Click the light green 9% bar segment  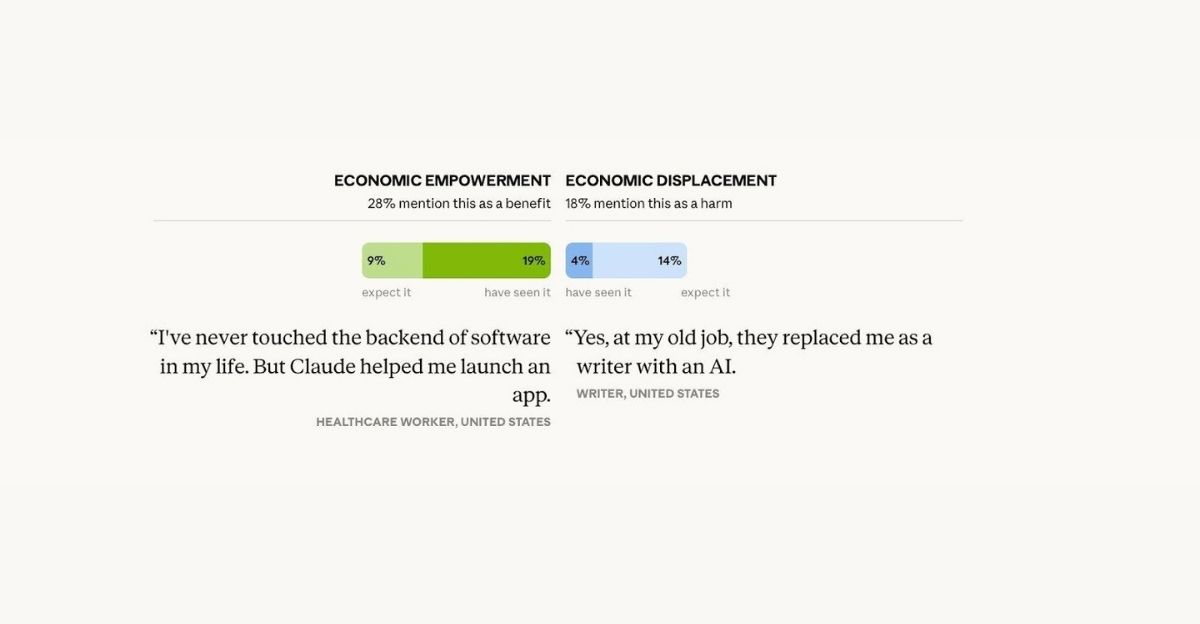pos(392,260)
